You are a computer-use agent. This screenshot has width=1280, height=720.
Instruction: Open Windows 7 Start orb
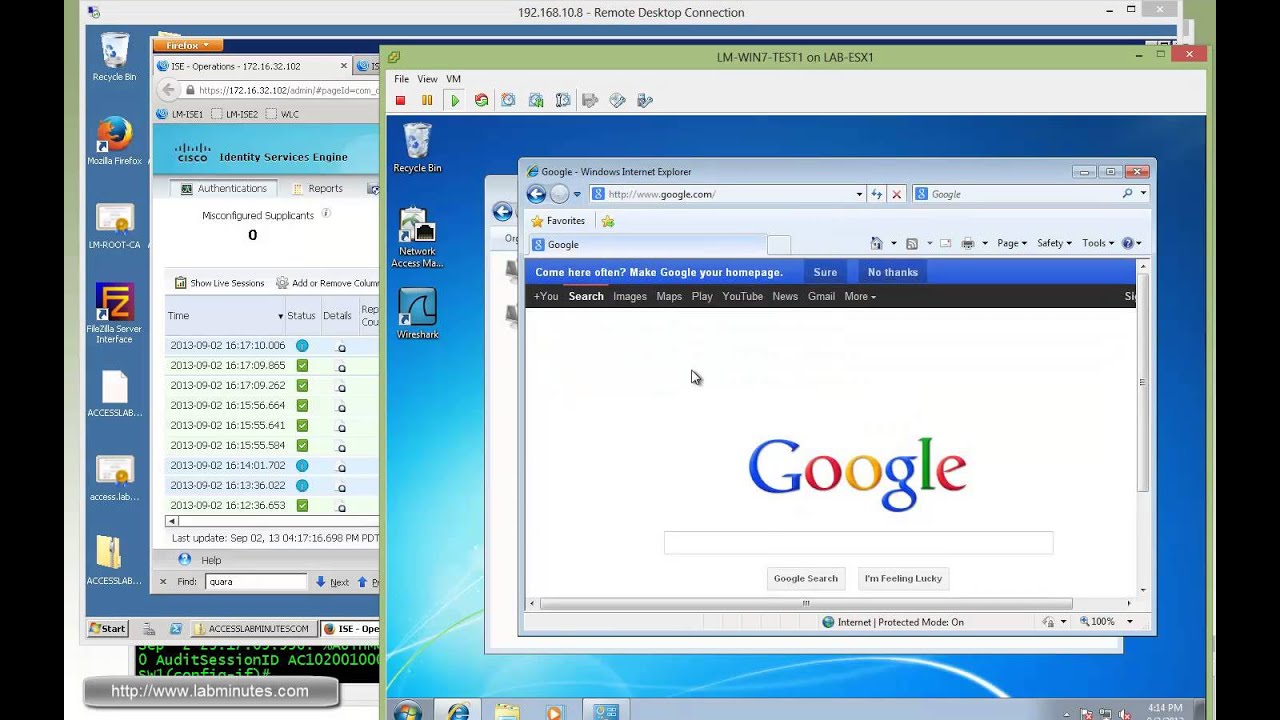pyautogui.click(x=407, y=711)
